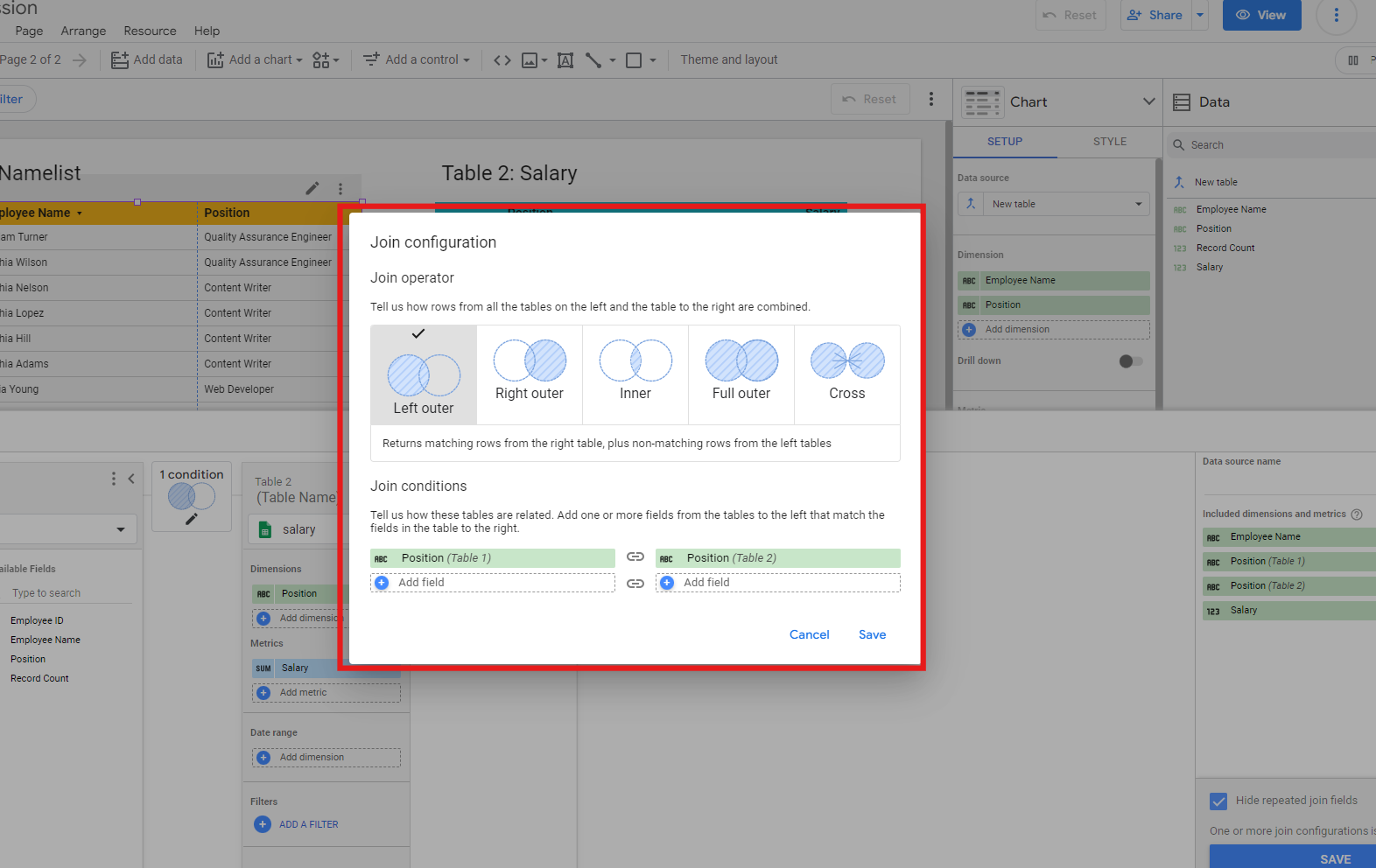Click Save in Join configuration dialog

(872, 634)
